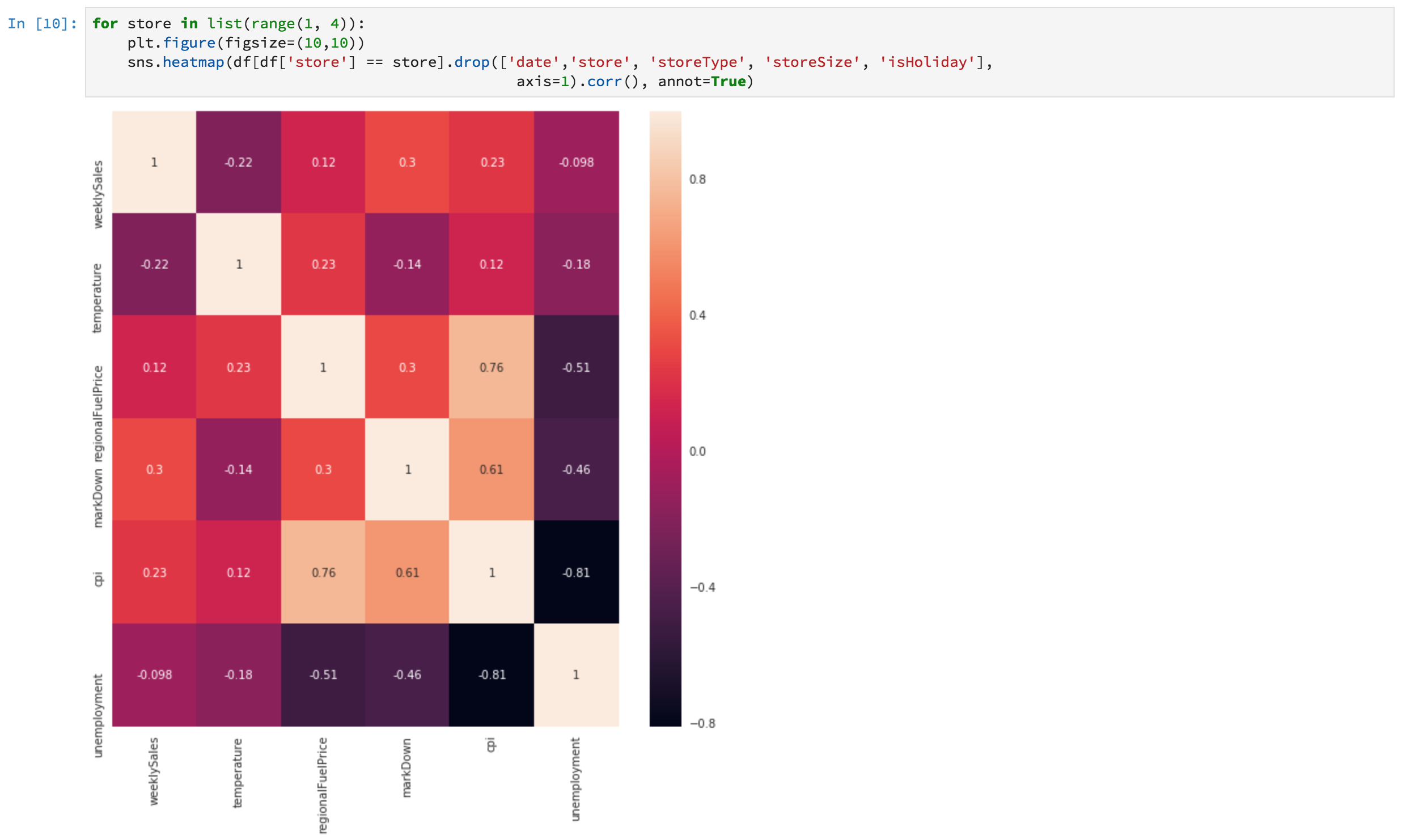Click the 'cpi' y-axis label on the left

(x=98, y=579)
